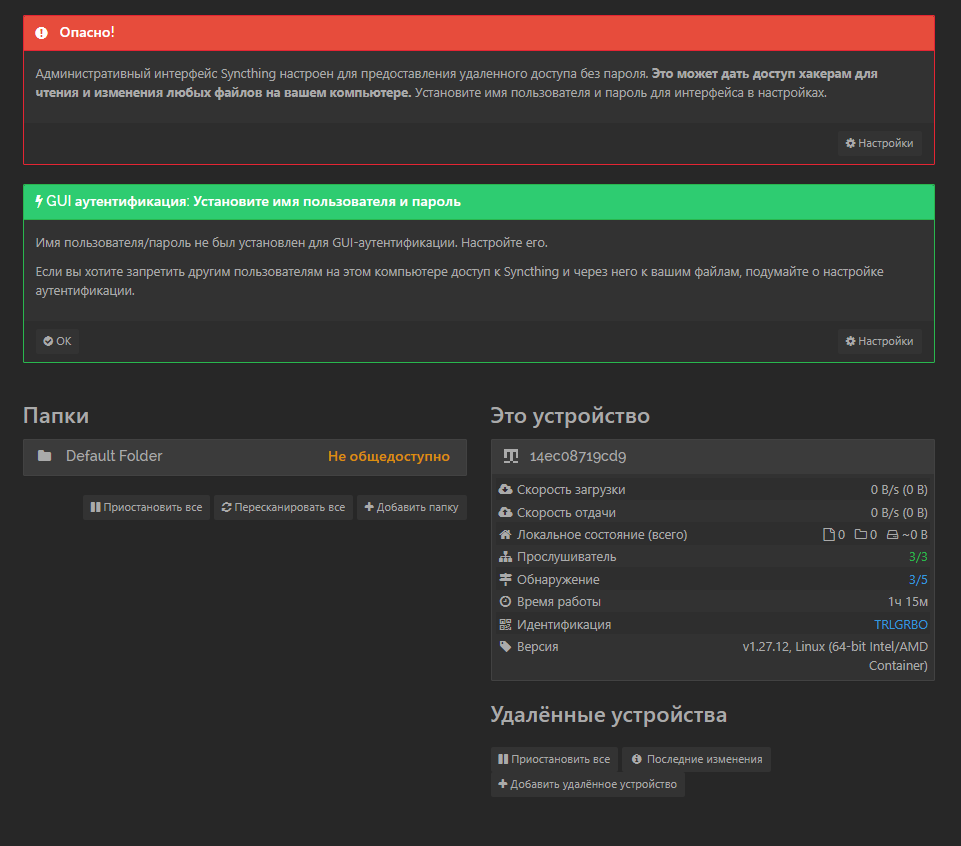Image resolution: width=961 pixels, height=846 pixels.
Task: Click the folder icon beside Default Folder
Action: tap(44, 456)
